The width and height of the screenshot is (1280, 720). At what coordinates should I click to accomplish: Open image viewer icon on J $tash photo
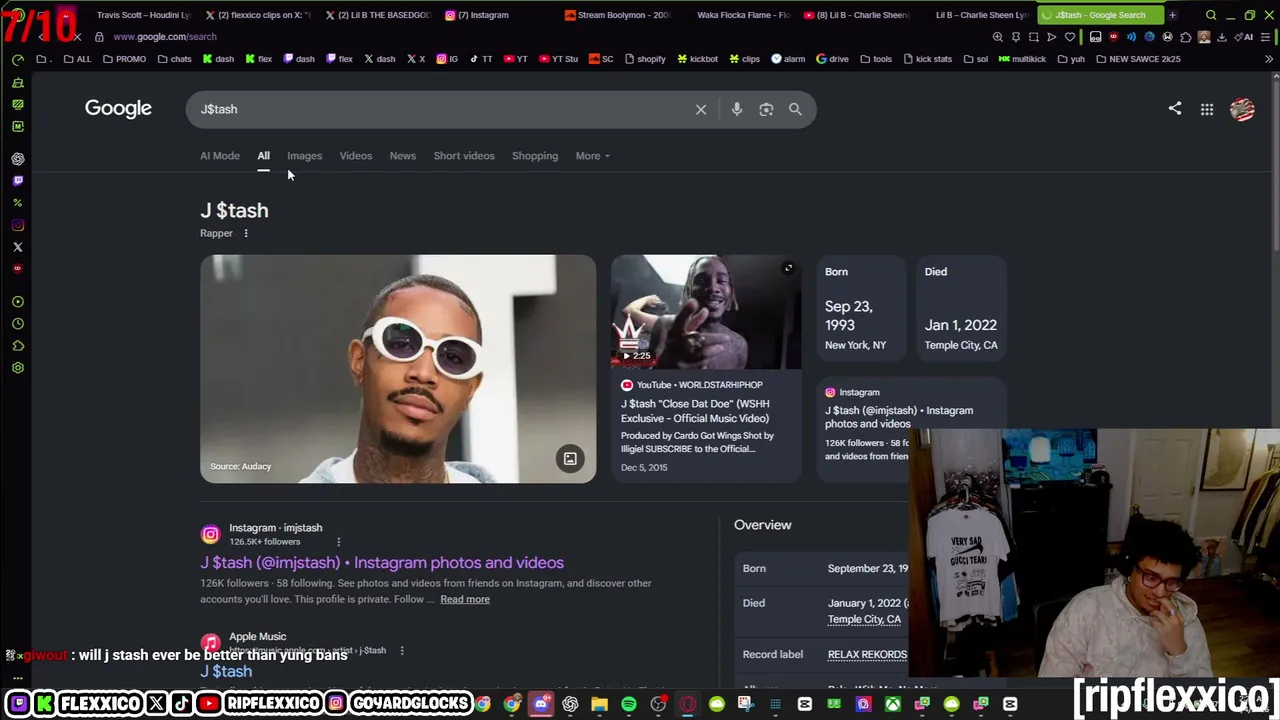570,459
